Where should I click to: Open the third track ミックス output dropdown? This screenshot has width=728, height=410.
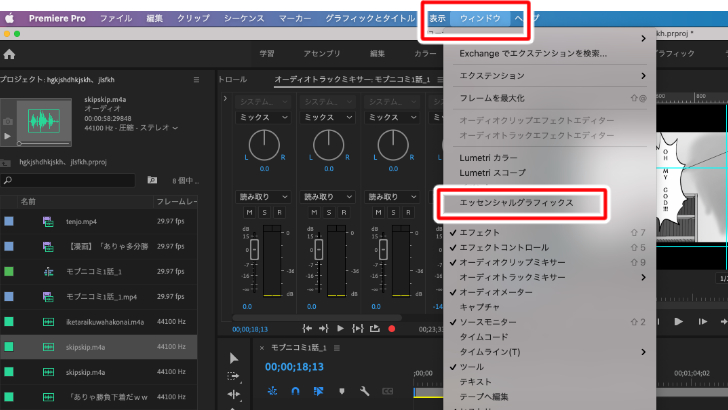click(x=392, y=117)
